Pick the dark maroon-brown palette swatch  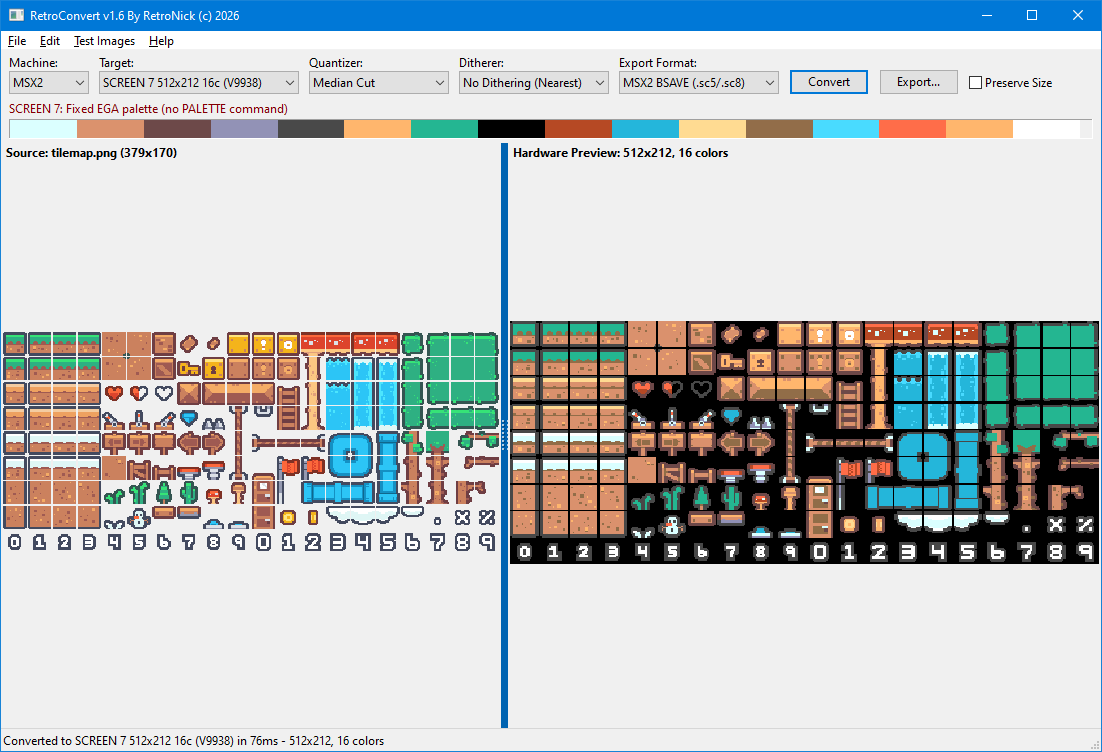(x=177, y=129)
